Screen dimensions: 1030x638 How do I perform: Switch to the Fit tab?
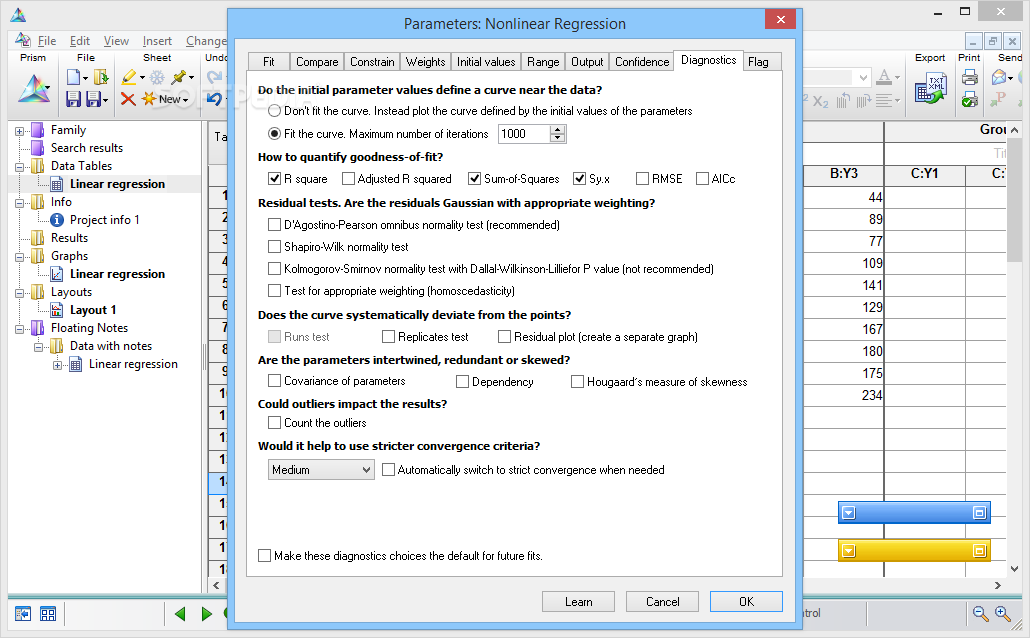(269, 62)
